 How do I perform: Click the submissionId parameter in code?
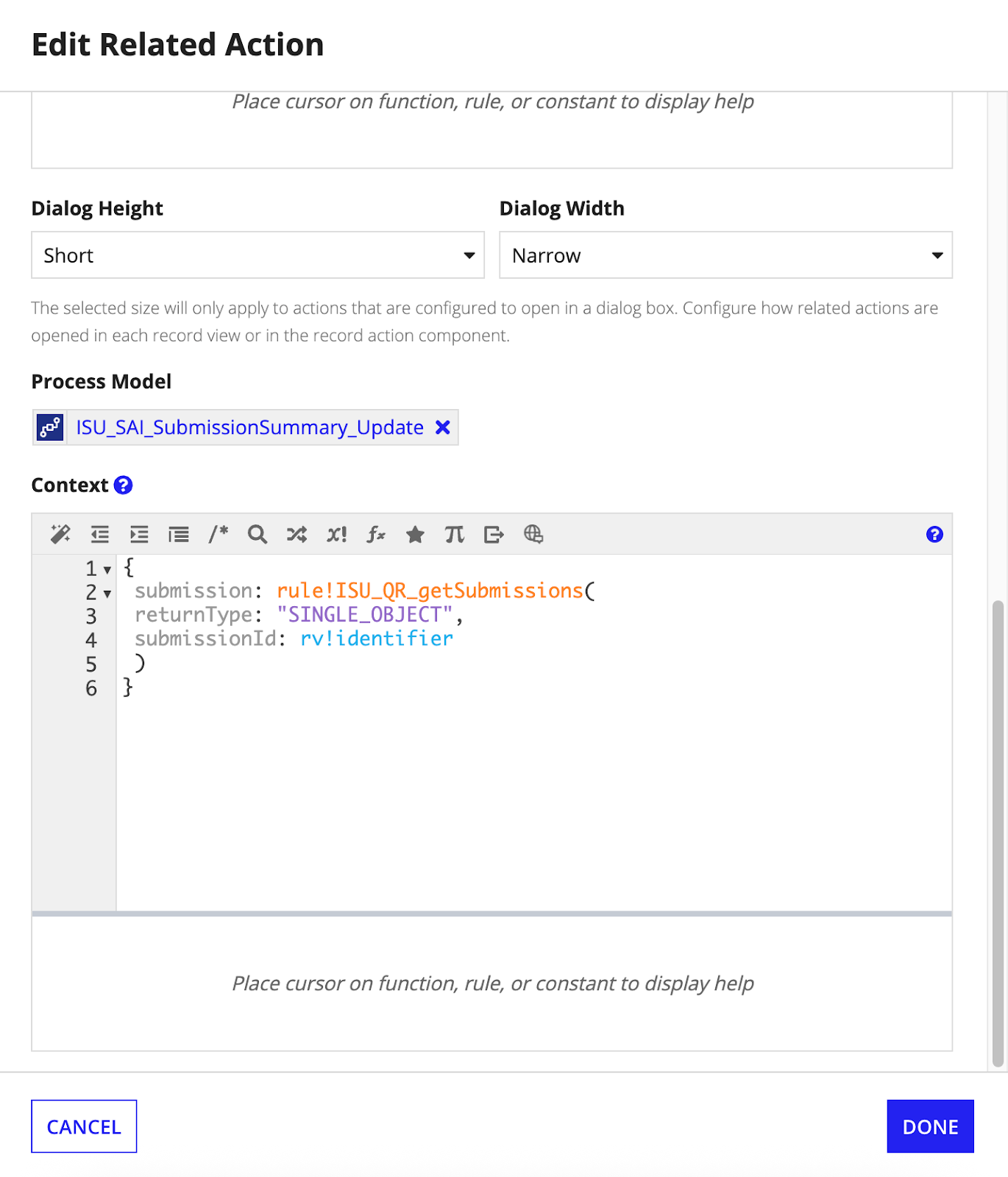point(205,639)
